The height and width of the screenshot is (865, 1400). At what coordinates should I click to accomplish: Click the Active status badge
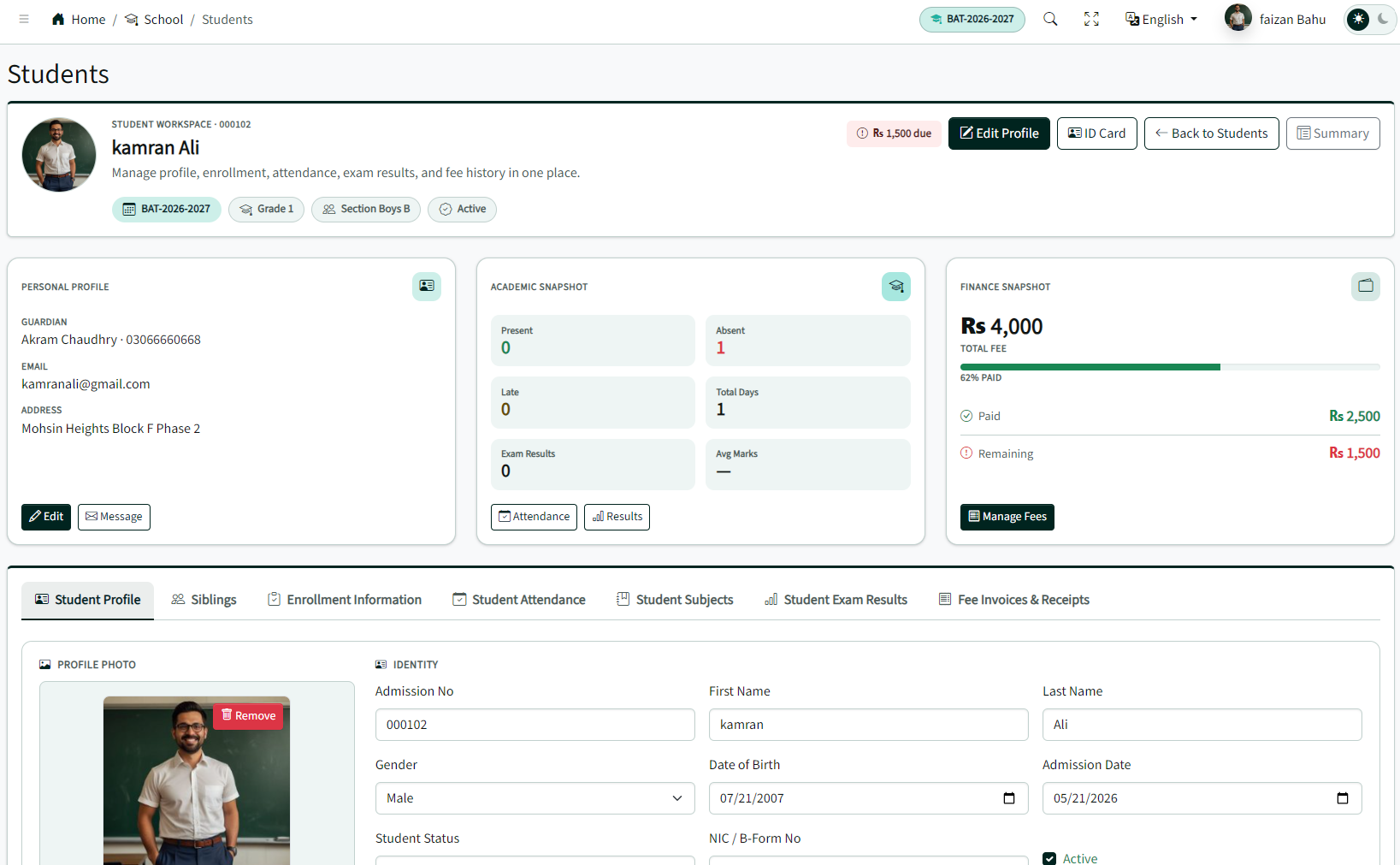coord(462,209)
